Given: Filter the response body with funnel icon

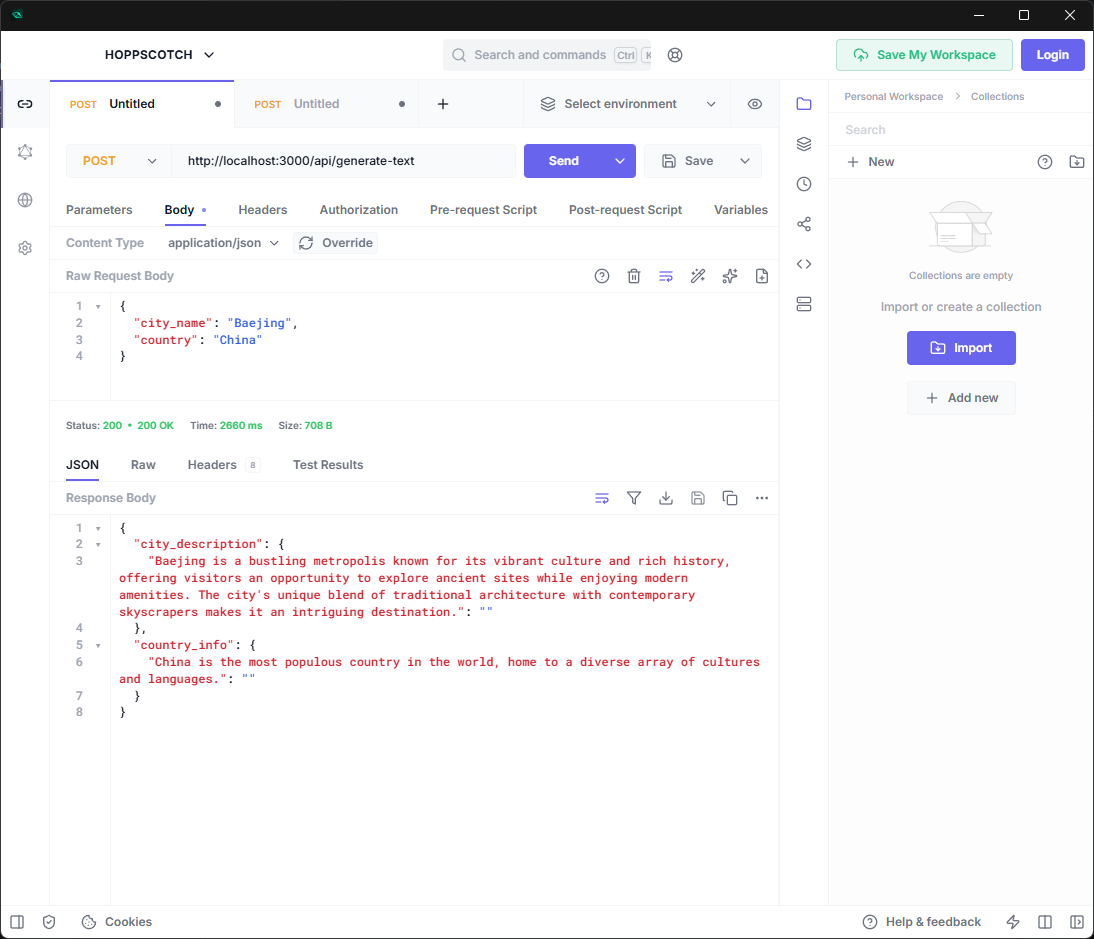Looking at the screenshot, I should coord(634,498).
